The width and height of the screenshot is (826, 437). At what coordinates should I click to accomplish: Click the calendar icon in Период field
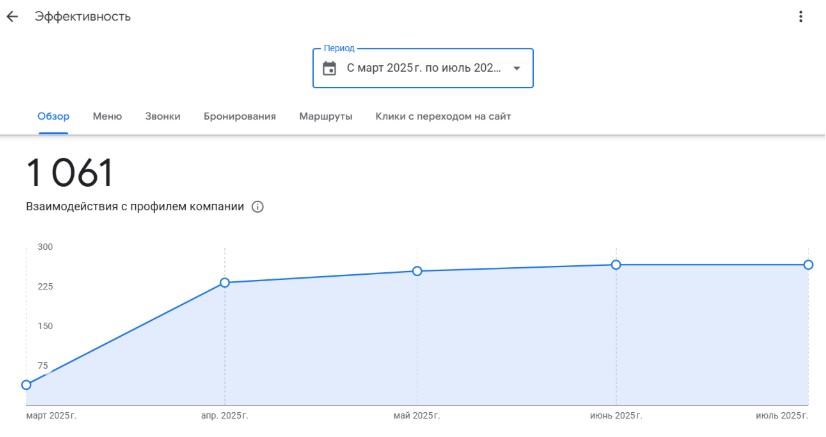click(329, 69)
